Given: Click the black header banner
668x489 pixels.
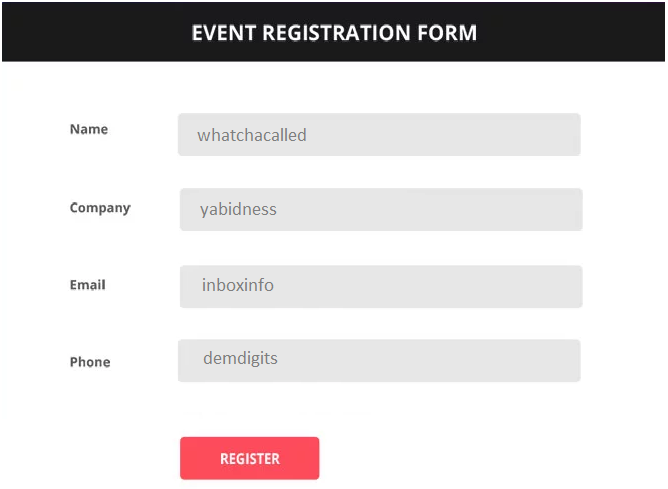Looking at the screenshot, I should coord(334,32).
